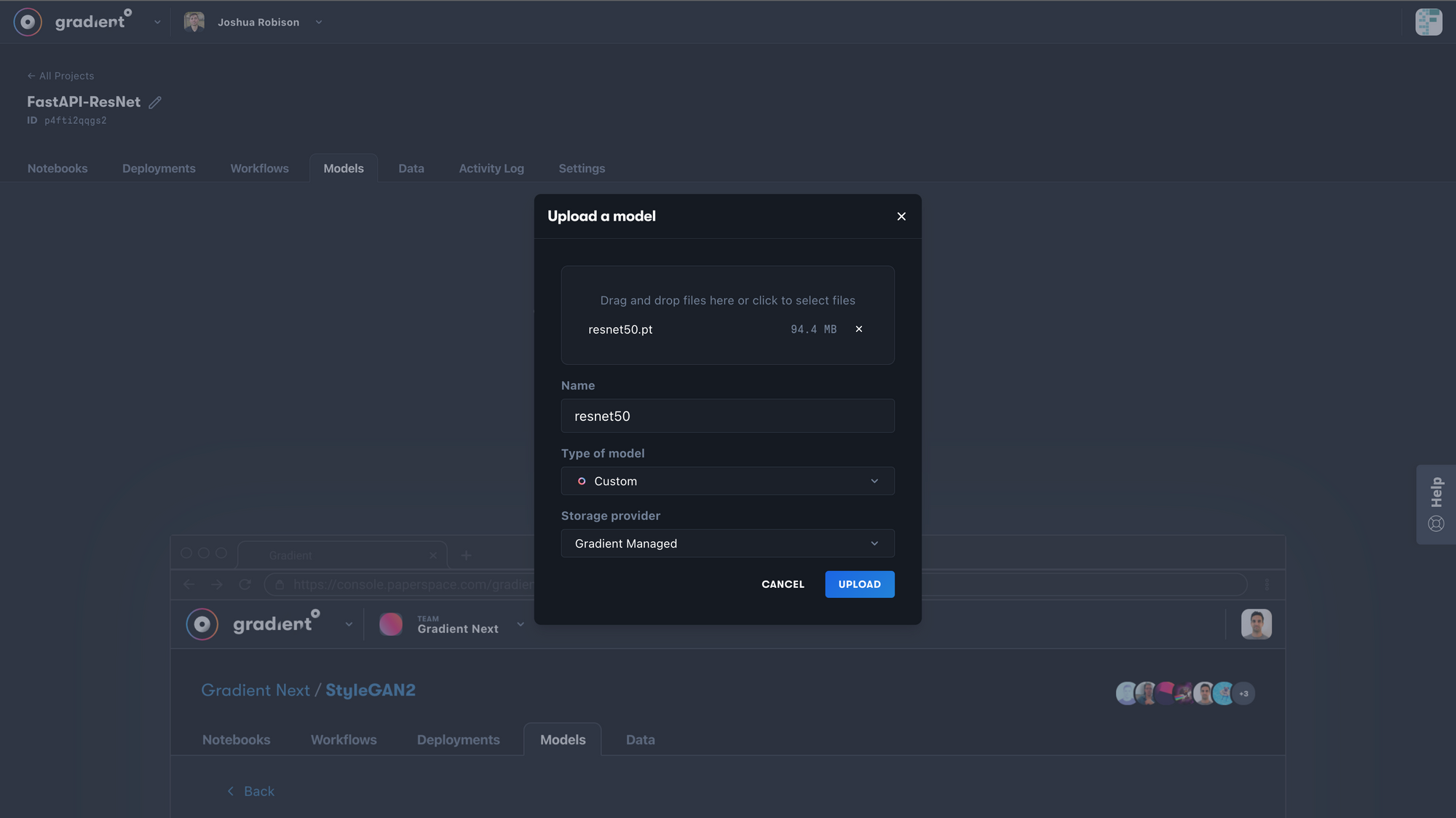
Task: Open the Help side panel
Action: (x=1436, y=504)
